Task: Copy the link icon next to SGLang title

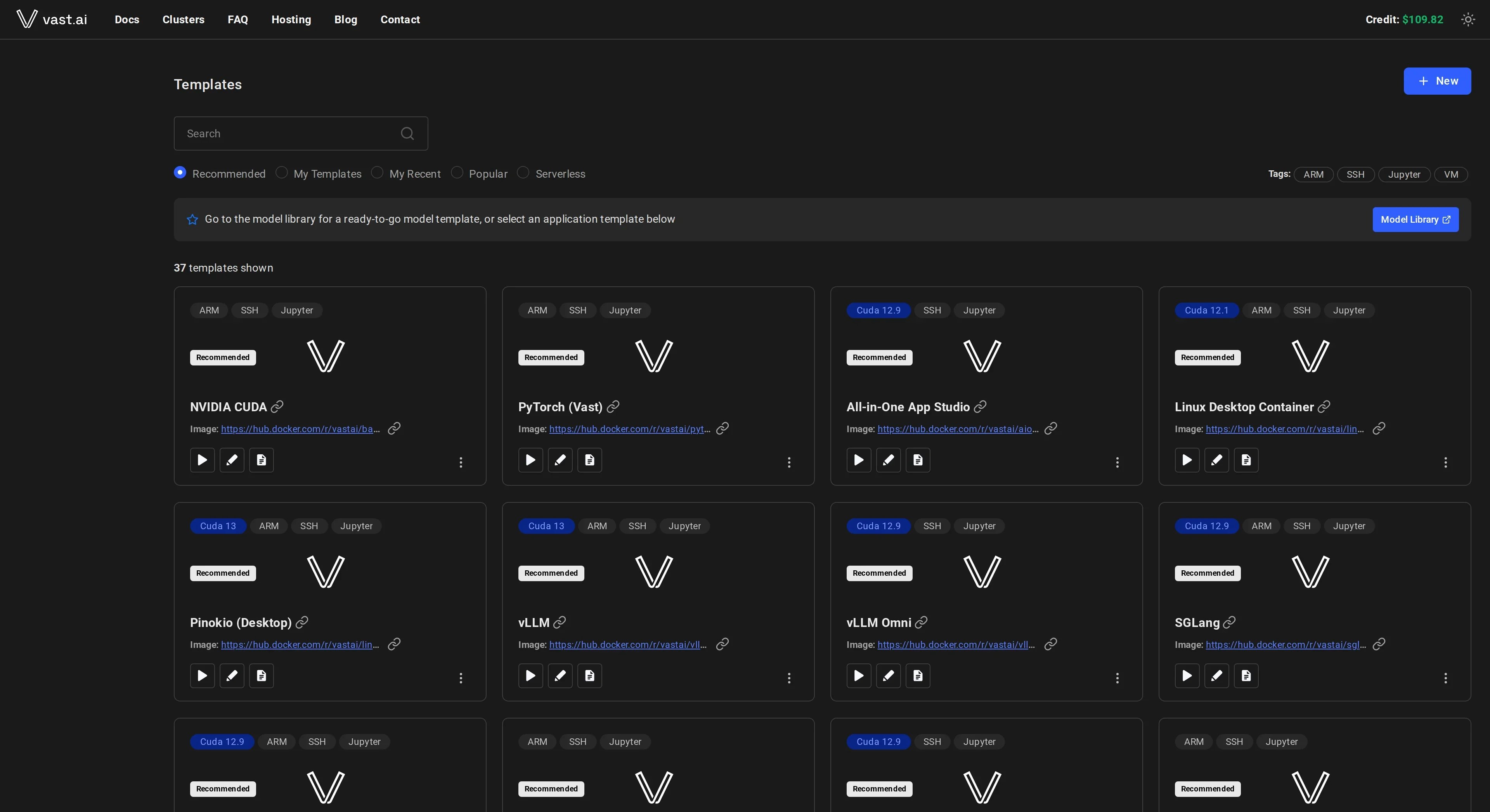Action: (1230, 622)
